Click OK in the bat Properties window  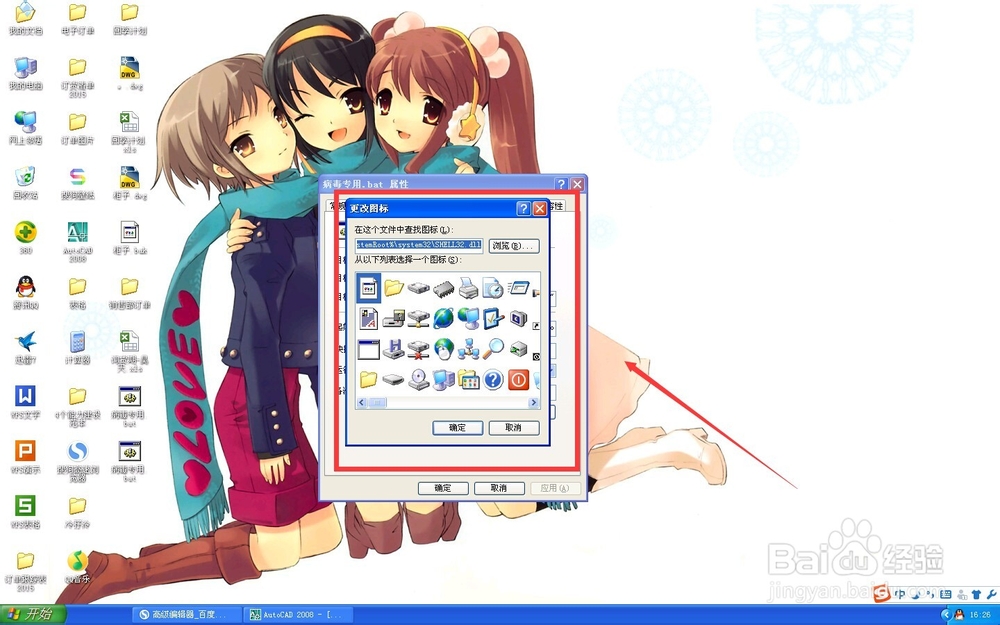pyautogui.click(x=443, y=488)
